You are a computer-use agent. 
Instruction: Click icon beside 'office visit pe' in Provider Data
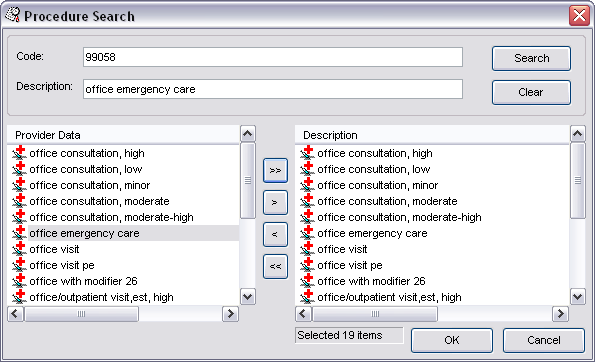pyautogui.click(x=19, y=264)
